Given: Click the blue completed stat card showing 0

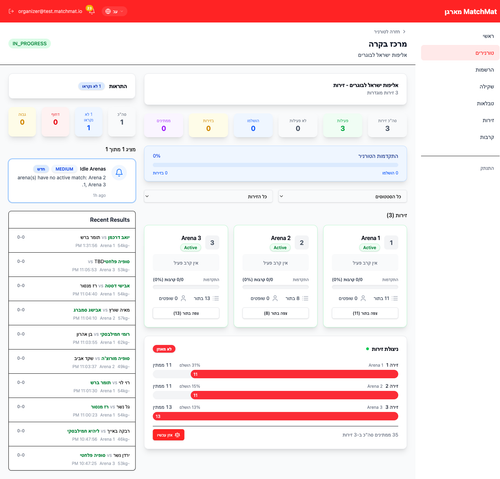Looking at the screenshot, I should point(253,125).
